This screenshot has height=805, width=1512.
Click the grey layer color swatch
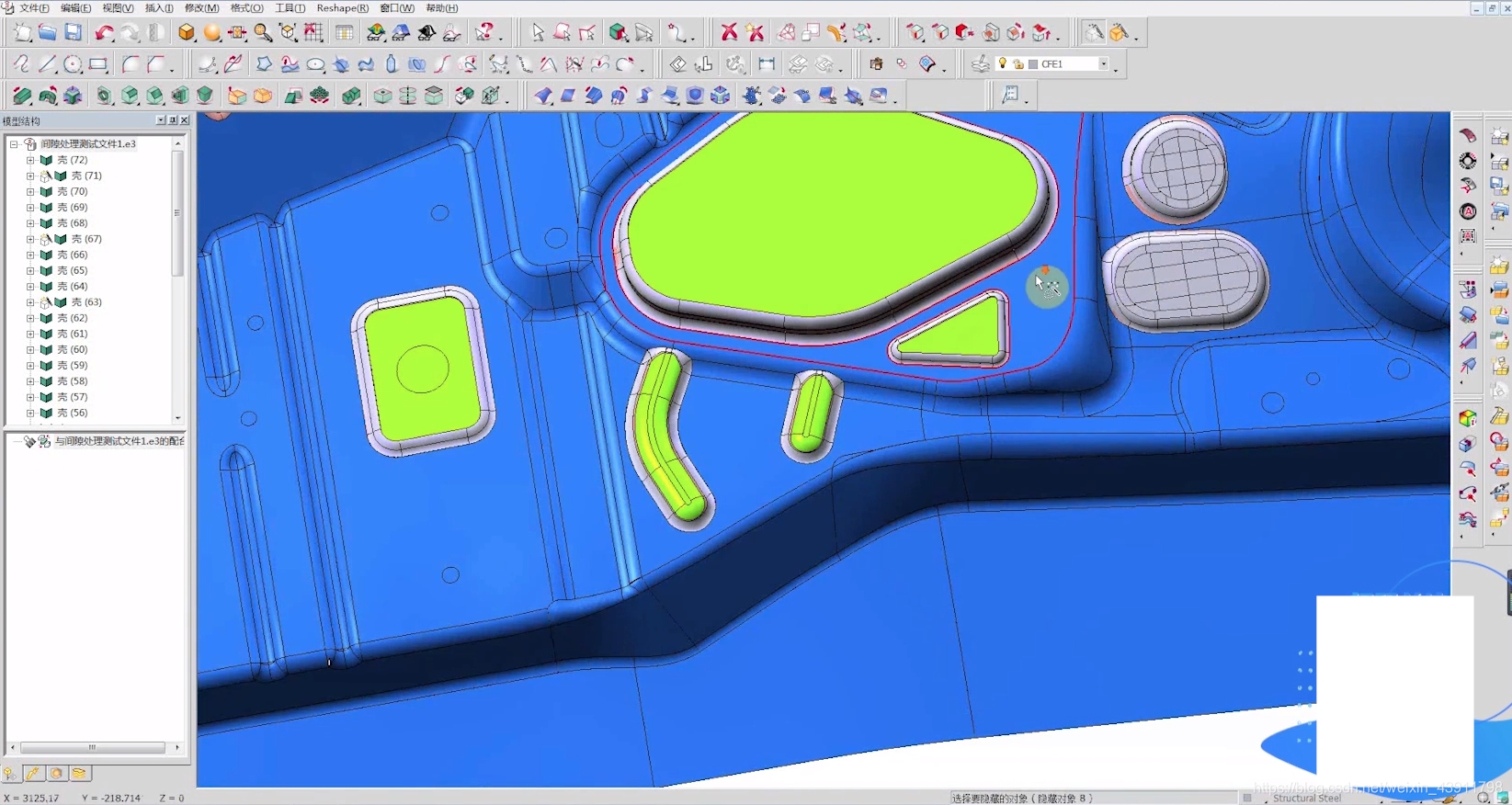pos(1033,64)
